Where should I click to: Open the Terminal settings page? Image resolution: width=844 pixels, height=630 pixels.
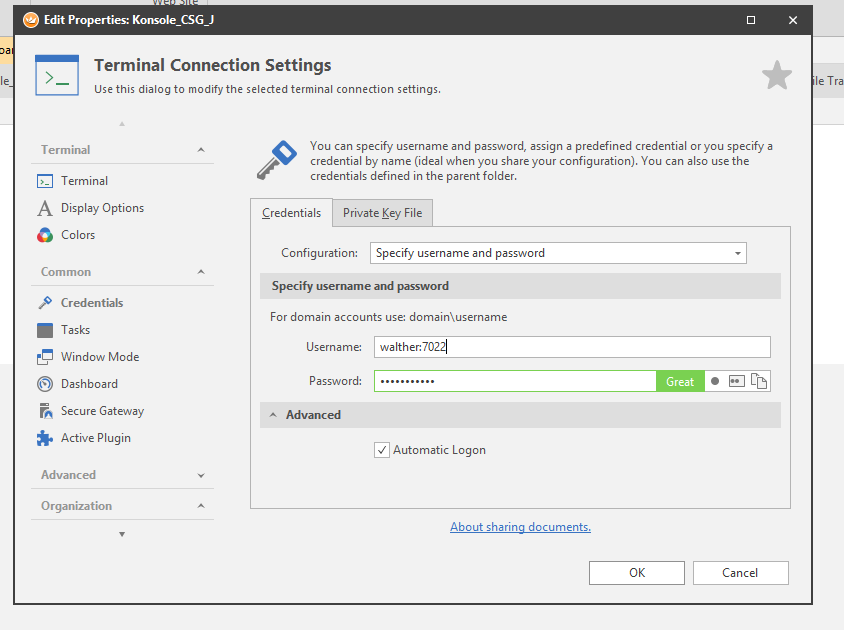click(x=84, y=181)
